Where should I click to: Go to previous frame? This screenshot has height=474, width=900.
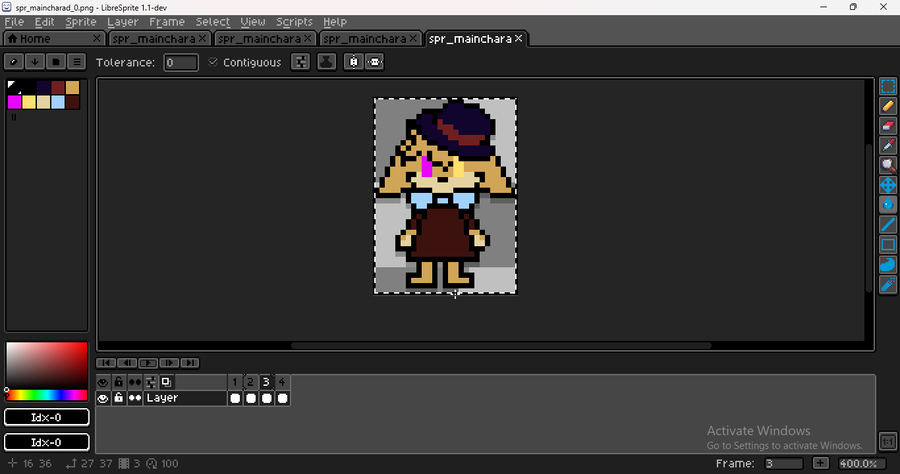pyautogui.click(x=127, y=363)
